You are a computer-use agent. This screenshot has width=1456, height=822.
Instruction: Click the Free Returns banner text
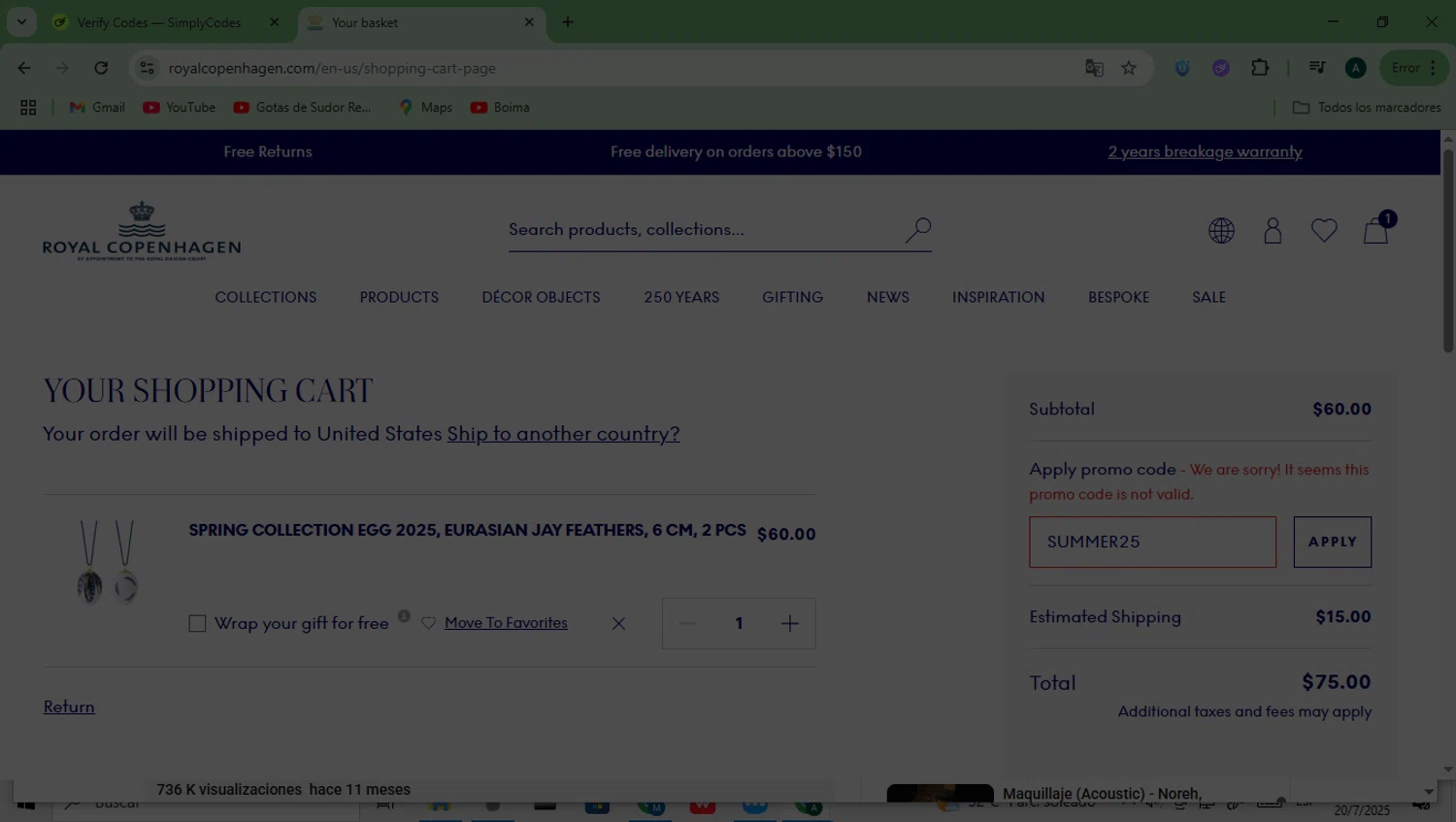pos(268,151)
